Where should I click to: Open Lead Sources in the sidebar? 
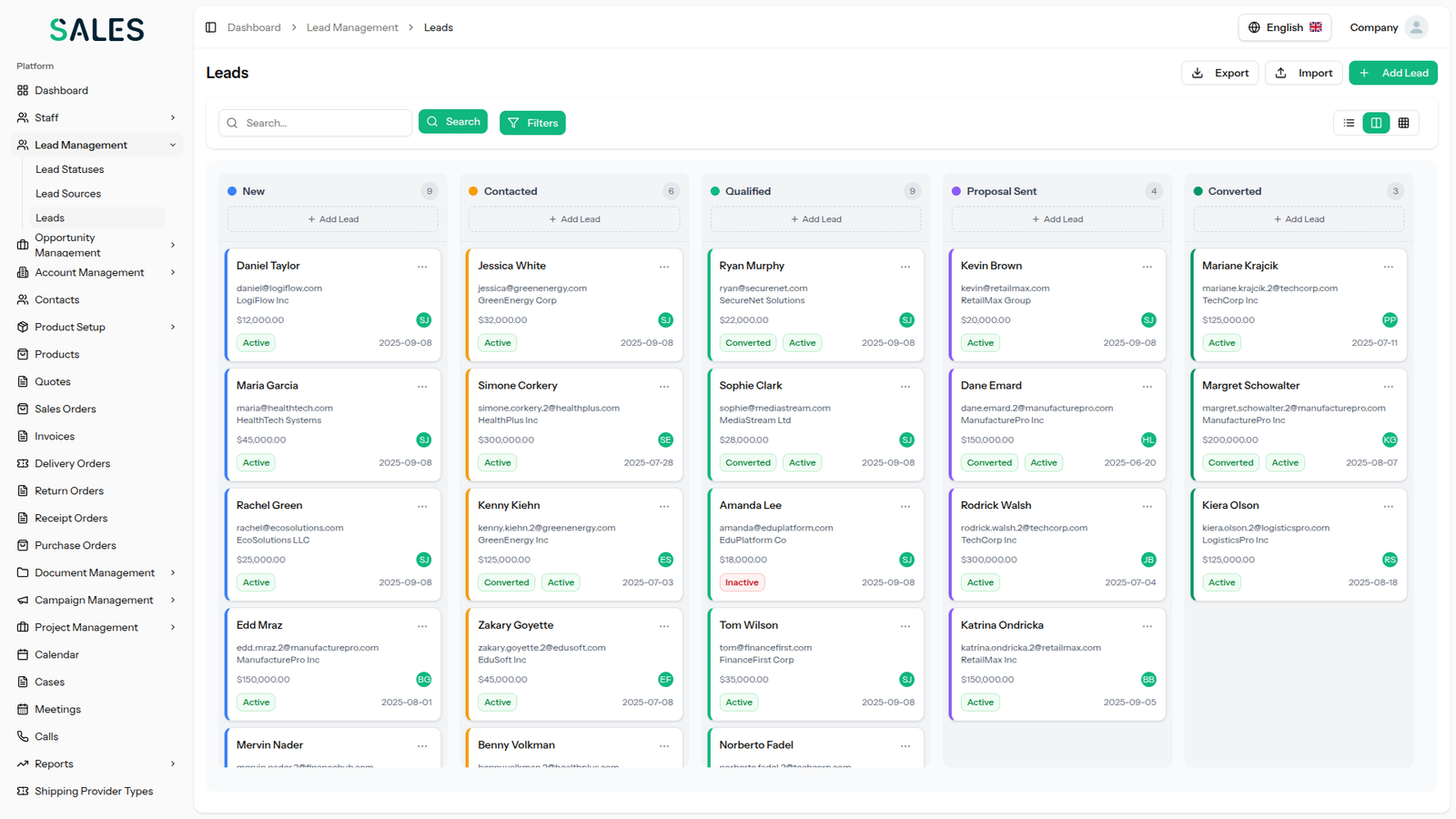68,194
